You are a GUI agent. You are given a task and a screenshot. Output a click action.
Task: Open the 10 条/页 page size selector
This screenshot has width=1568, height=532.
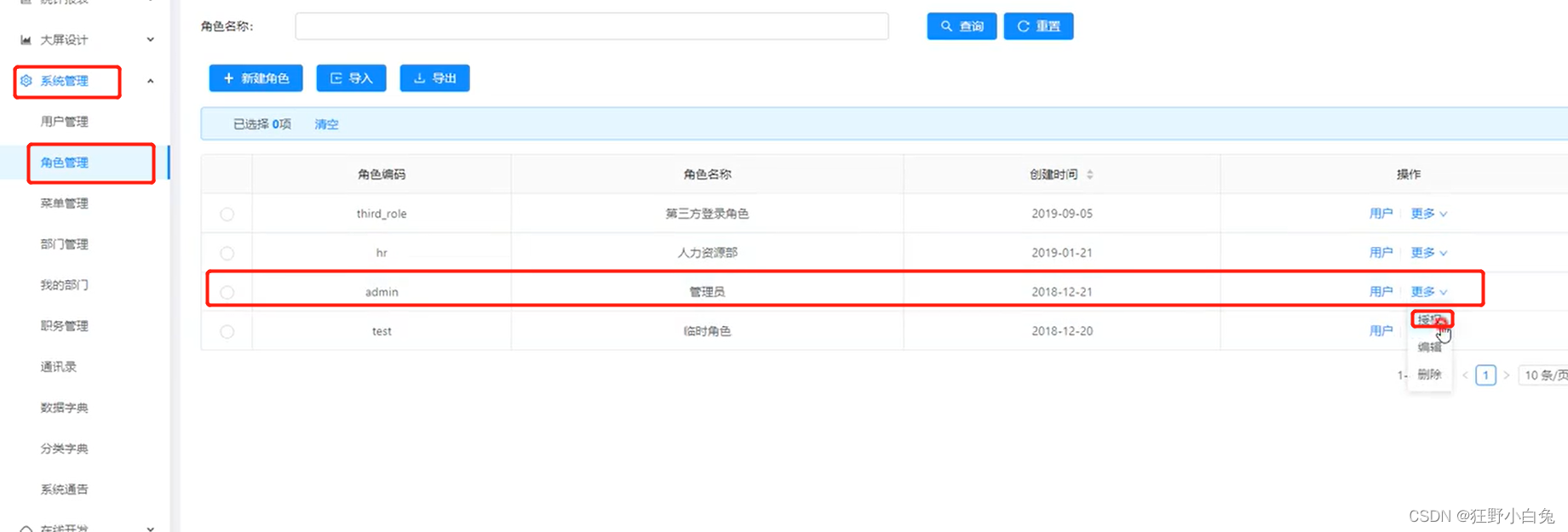coord(1543,375)
